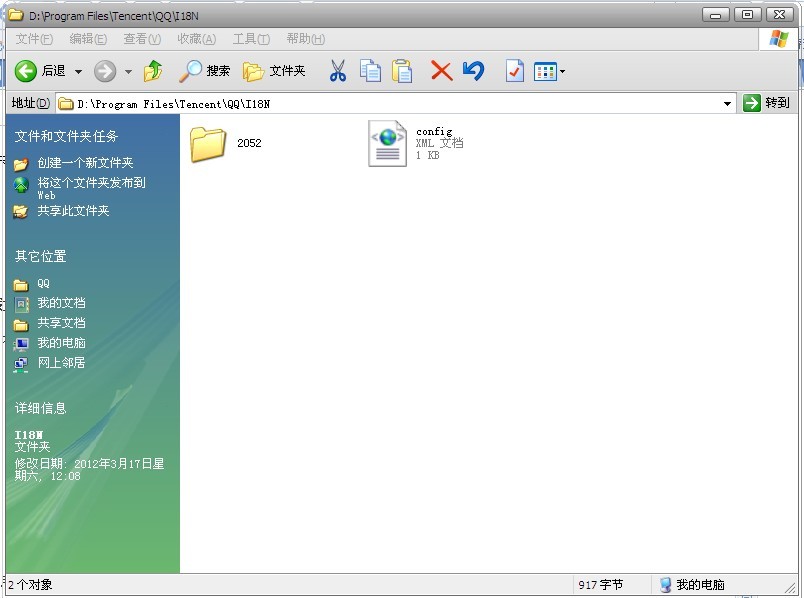Click the red X Delete icon

(x=441, y=71)
